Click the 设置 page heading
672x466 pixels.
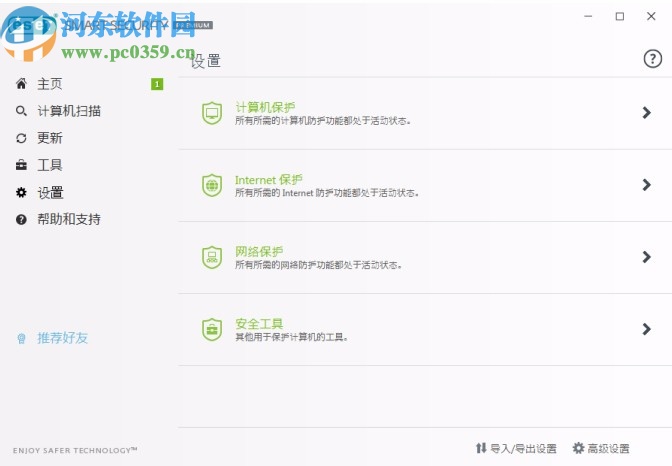coord(206,61)
